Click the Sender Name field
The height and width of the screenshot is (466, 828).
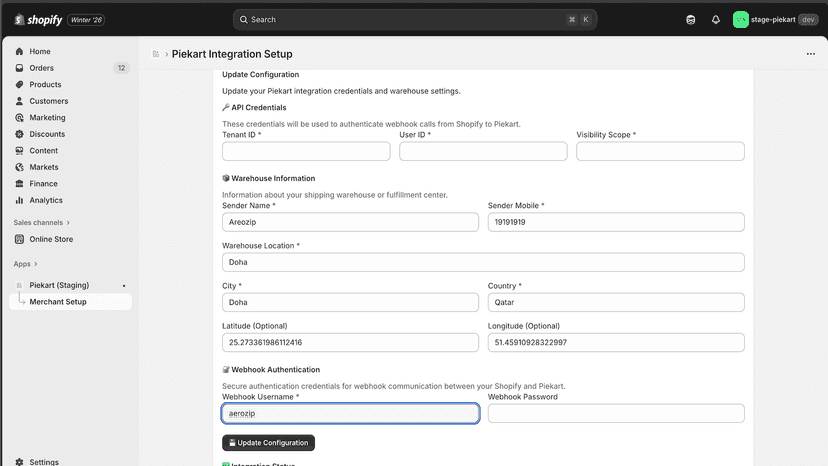pos(350,222)
